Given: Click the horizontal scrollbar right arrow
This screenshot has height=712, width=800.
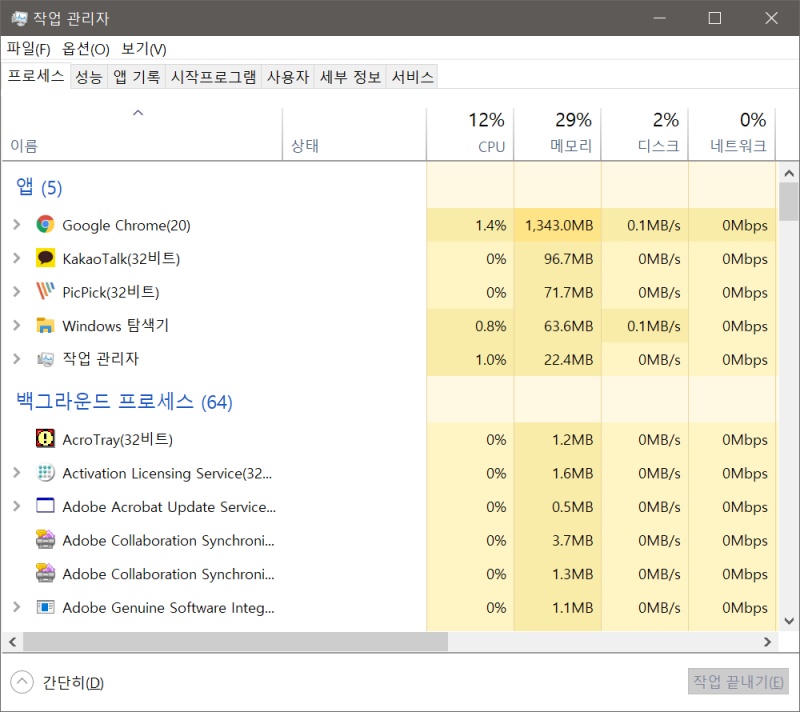Looking at the screenshot, I should point(767,642).
